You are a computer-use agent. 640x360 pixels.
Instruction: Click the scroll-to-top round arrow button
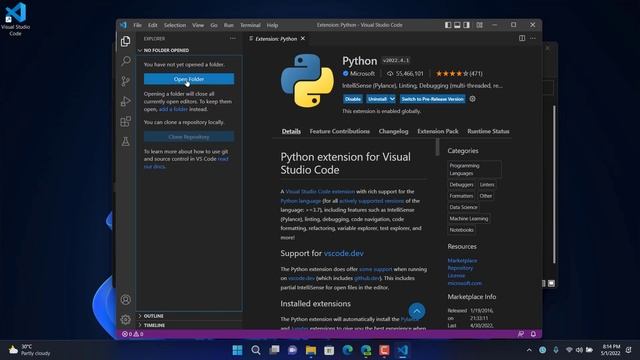[416, 311]
